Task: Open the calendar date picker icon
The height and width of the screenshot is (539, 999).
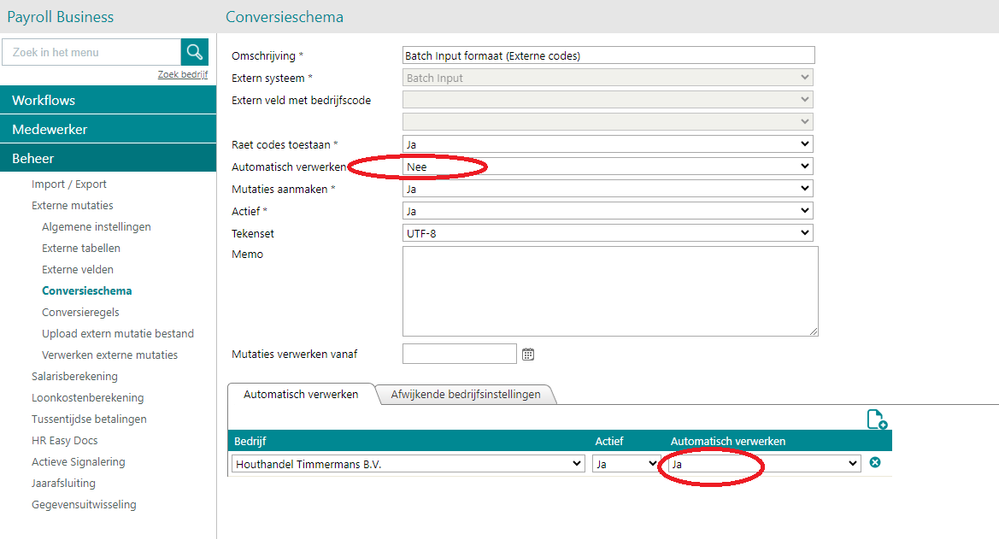Action: (x=529, y=354)
